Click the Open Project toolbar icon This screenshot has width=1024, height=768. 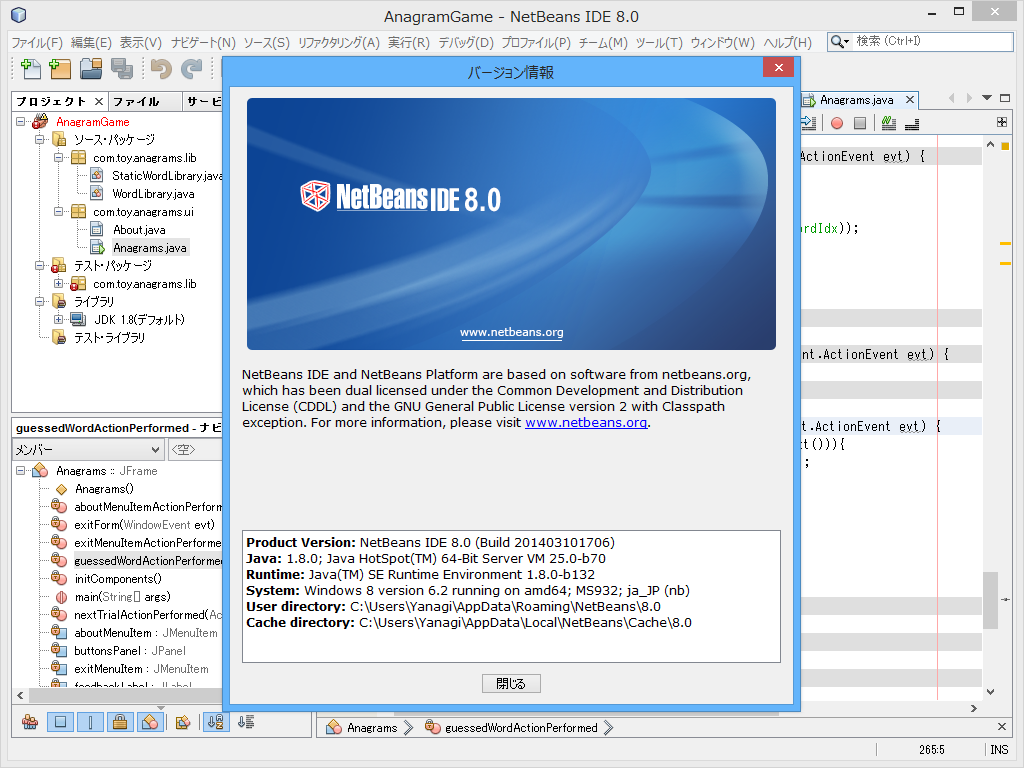pos(92,70)
